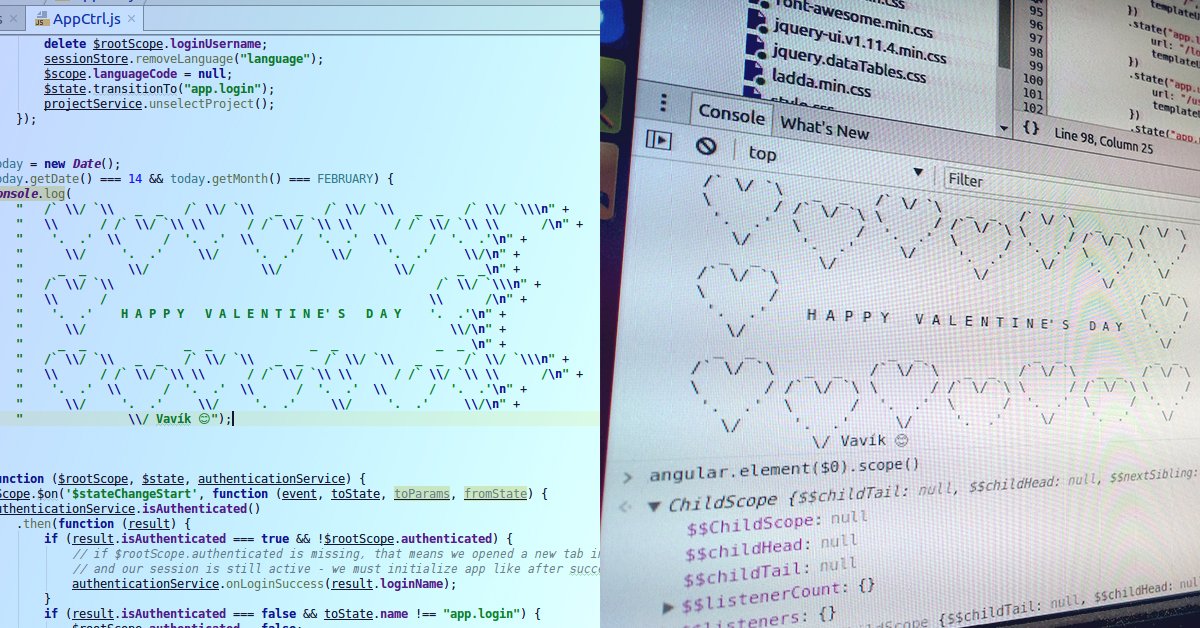The image size is (1200, 628).
Task: Click the file list scroll-down arrow
Action: tap(1003, 128)
